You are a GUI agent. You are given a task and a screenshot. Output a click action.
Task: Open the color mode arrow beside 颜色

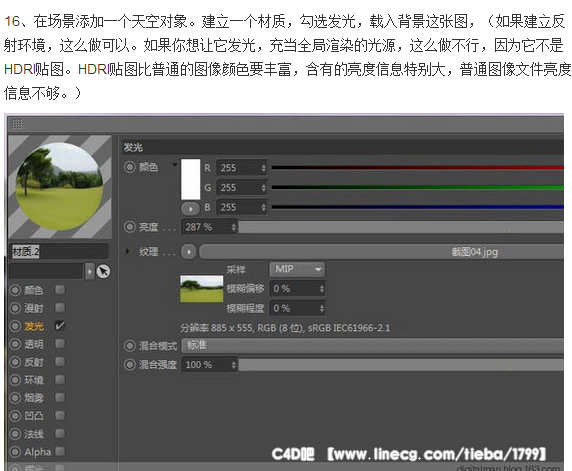[x=175, y=165]
